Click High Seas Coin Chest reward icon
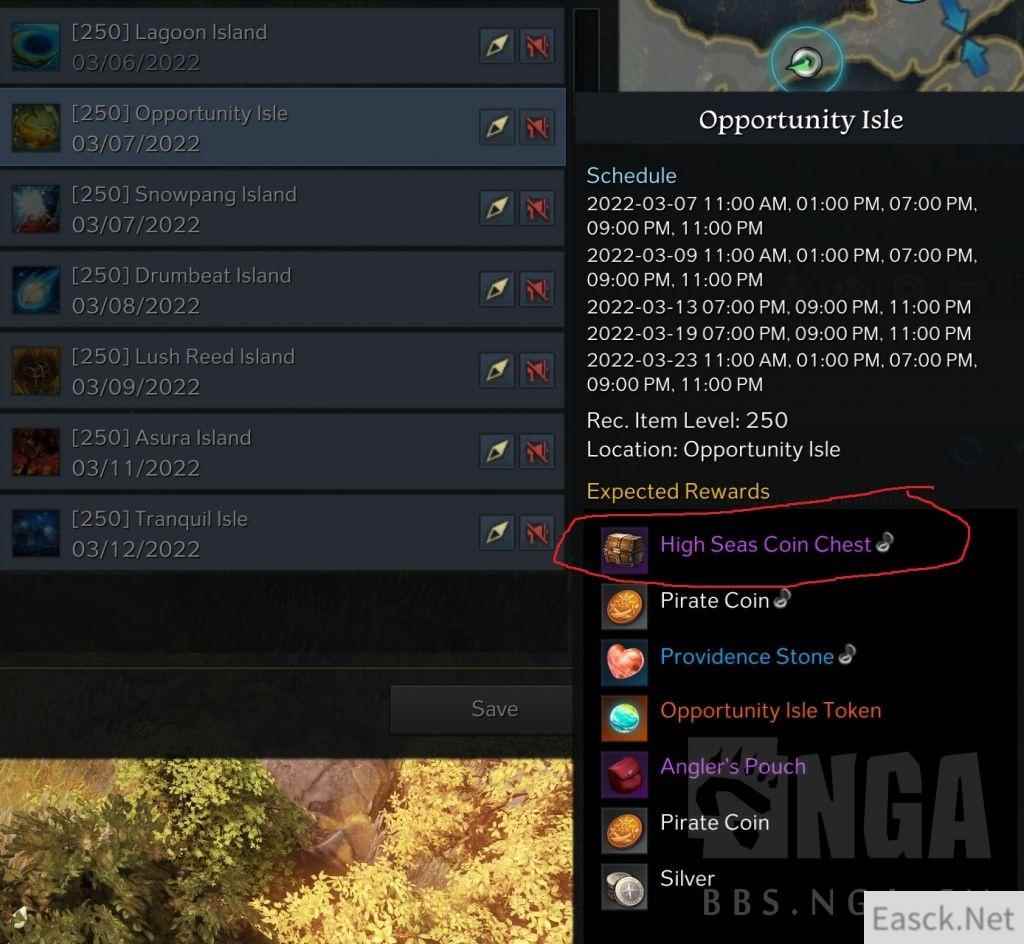Viewport: 1024px width, 944px height. (x=624, y=550)
